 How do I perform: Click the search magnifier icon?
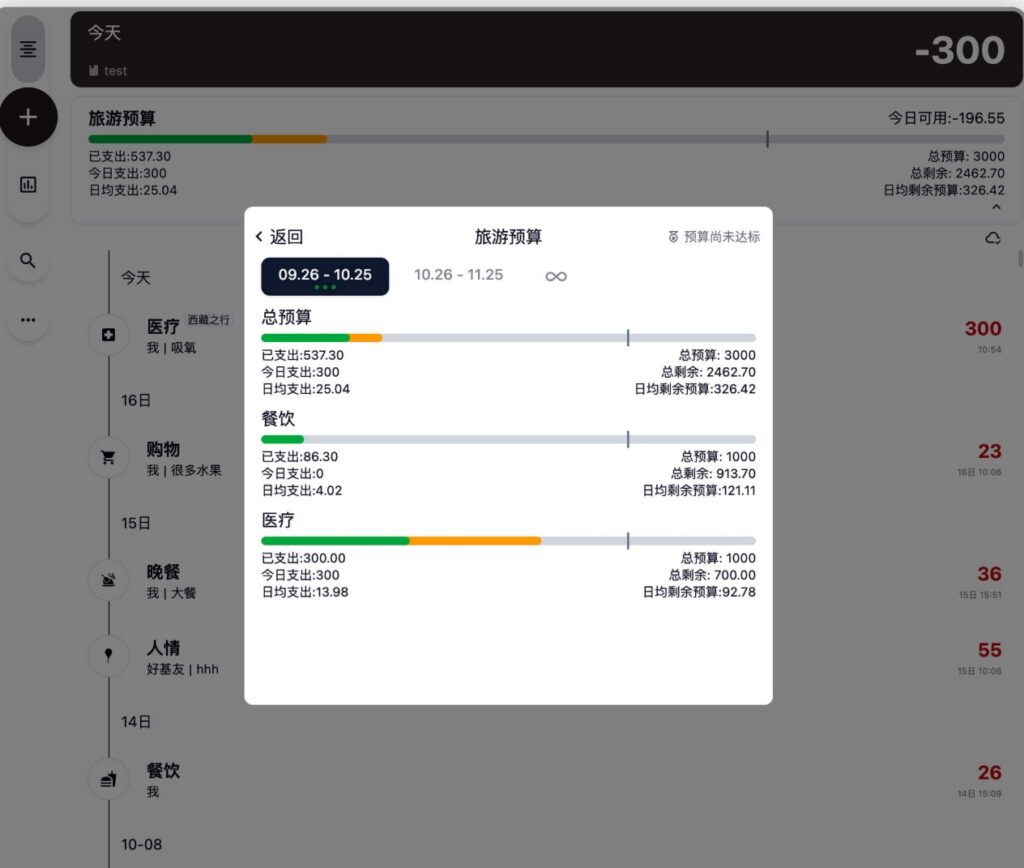pyautogui.click(x=28, y=261)
